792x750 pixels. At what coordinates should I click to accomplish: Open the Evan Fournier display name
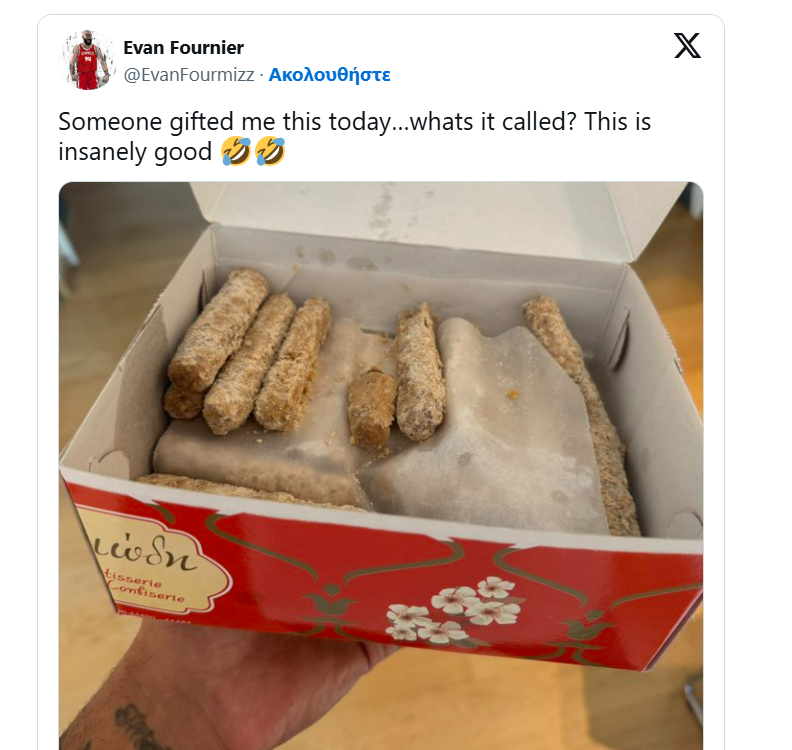click(183, 47)
